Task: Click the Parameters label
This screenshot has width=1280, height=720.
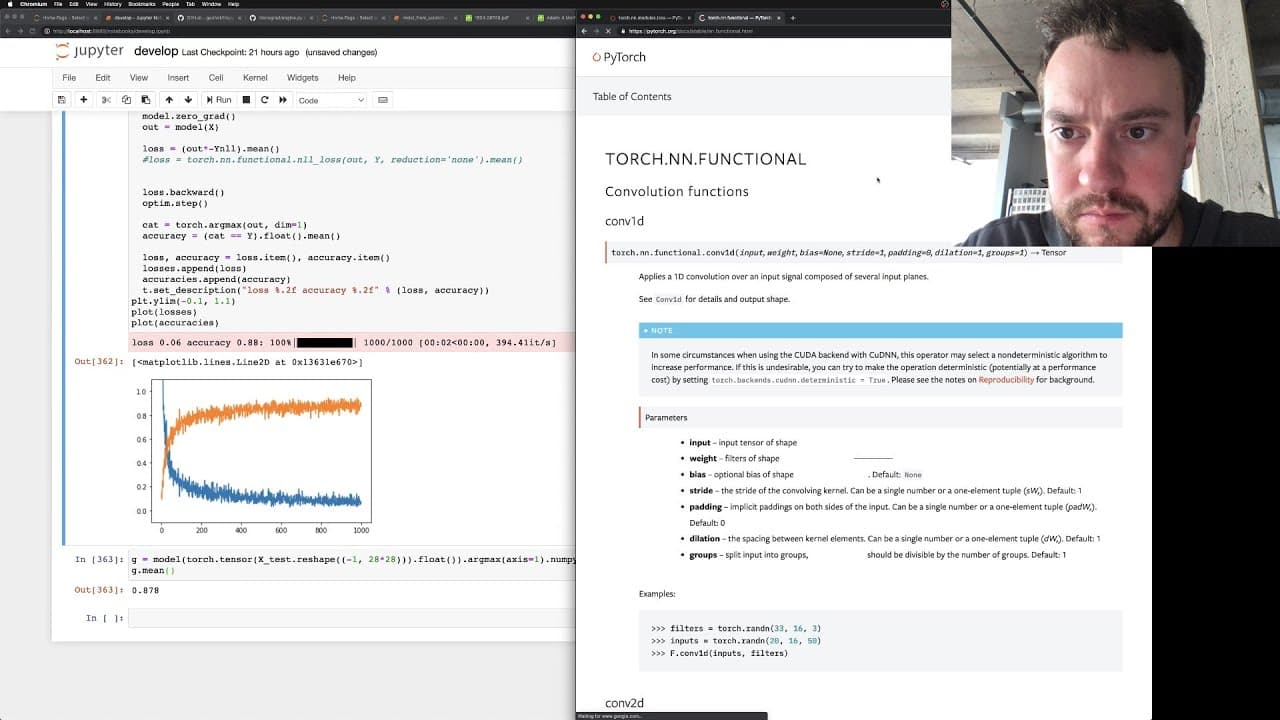Action: 666,417
